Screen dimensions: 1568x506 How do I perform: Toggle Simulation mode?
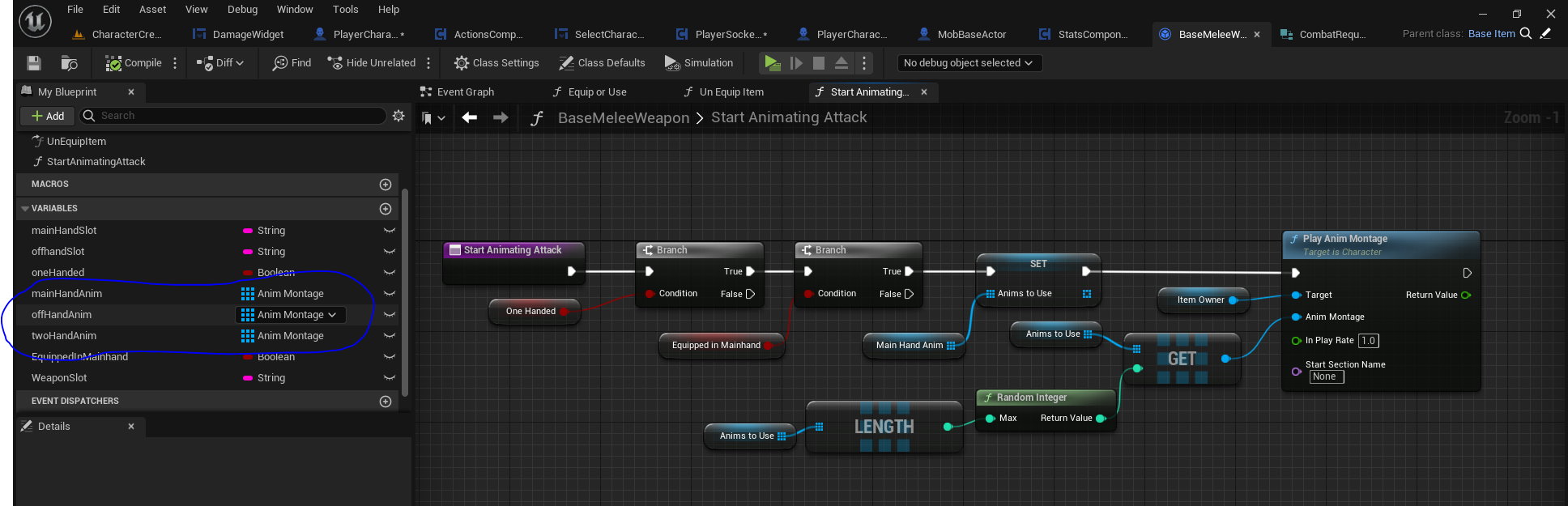pos(698,63)
